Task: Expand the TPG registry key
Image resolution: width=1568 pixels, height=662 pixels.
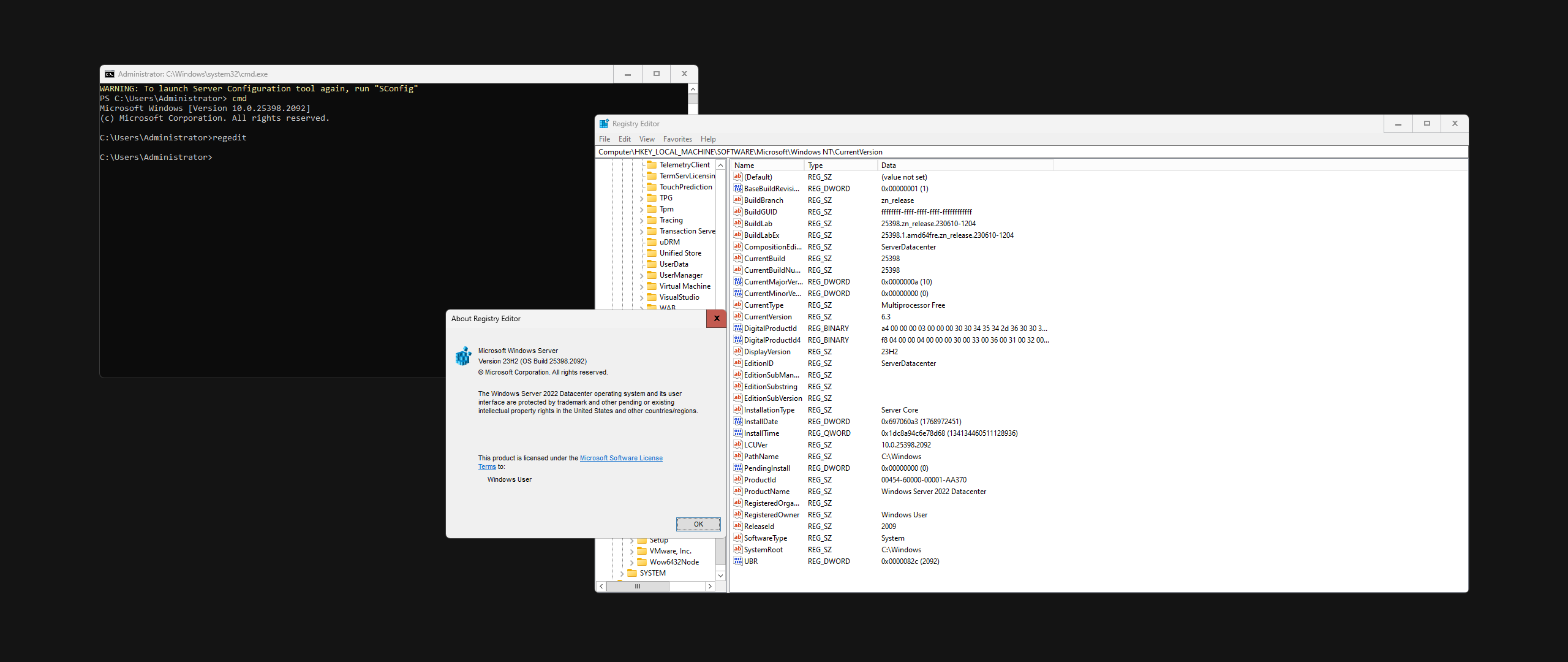Action: [641, 199]
